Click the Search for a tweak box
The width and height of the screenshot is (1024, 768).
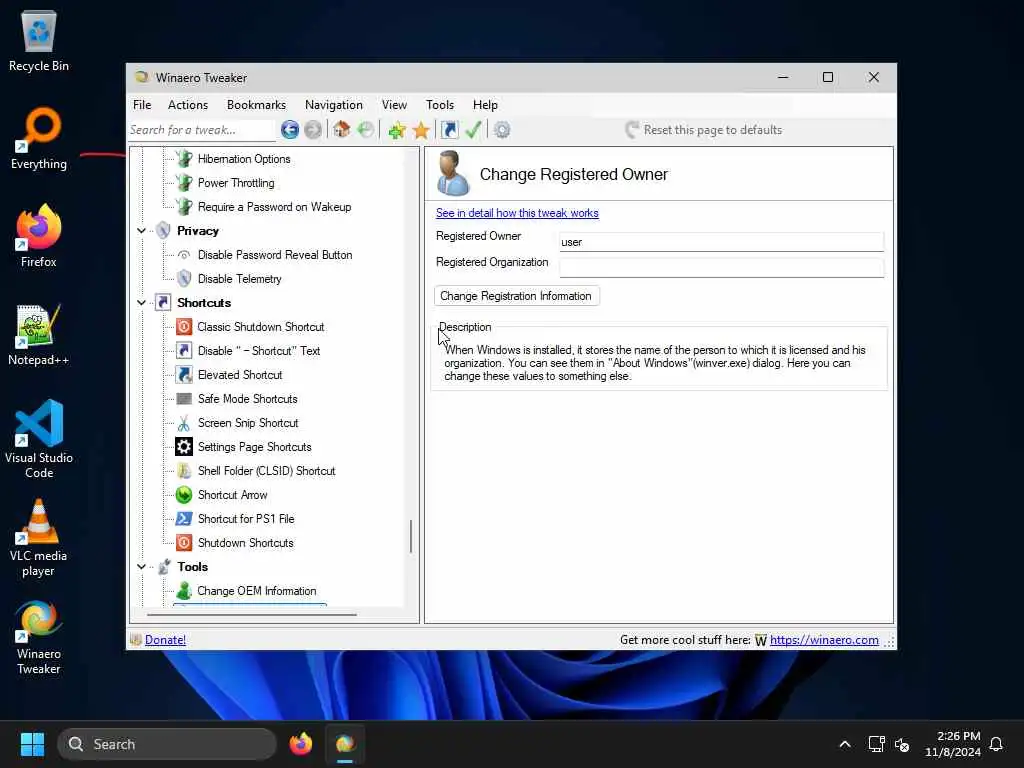[201, 130]
